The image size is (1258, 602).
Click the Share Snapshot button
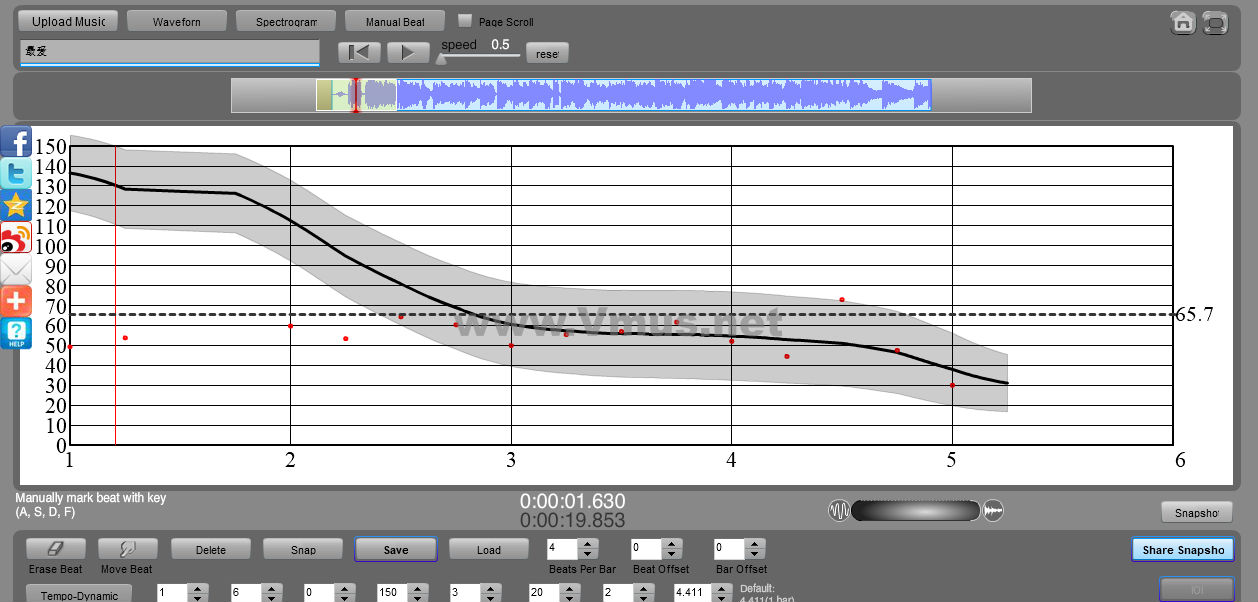[x=1183, y=550]
